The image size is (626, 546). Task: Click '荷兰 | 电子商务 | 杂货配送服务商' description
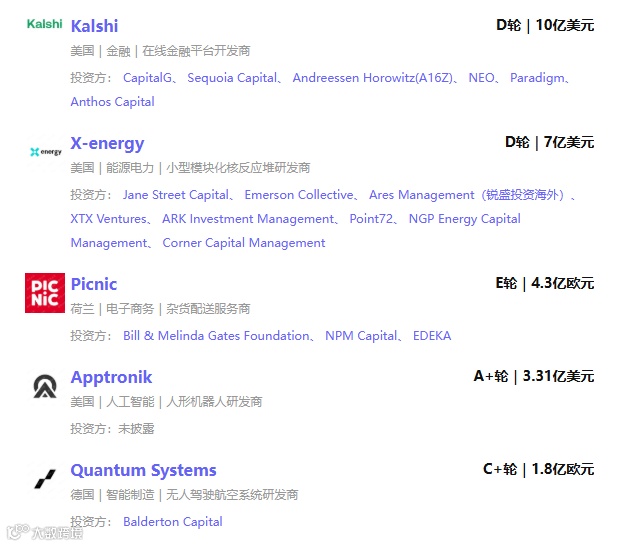160,309
